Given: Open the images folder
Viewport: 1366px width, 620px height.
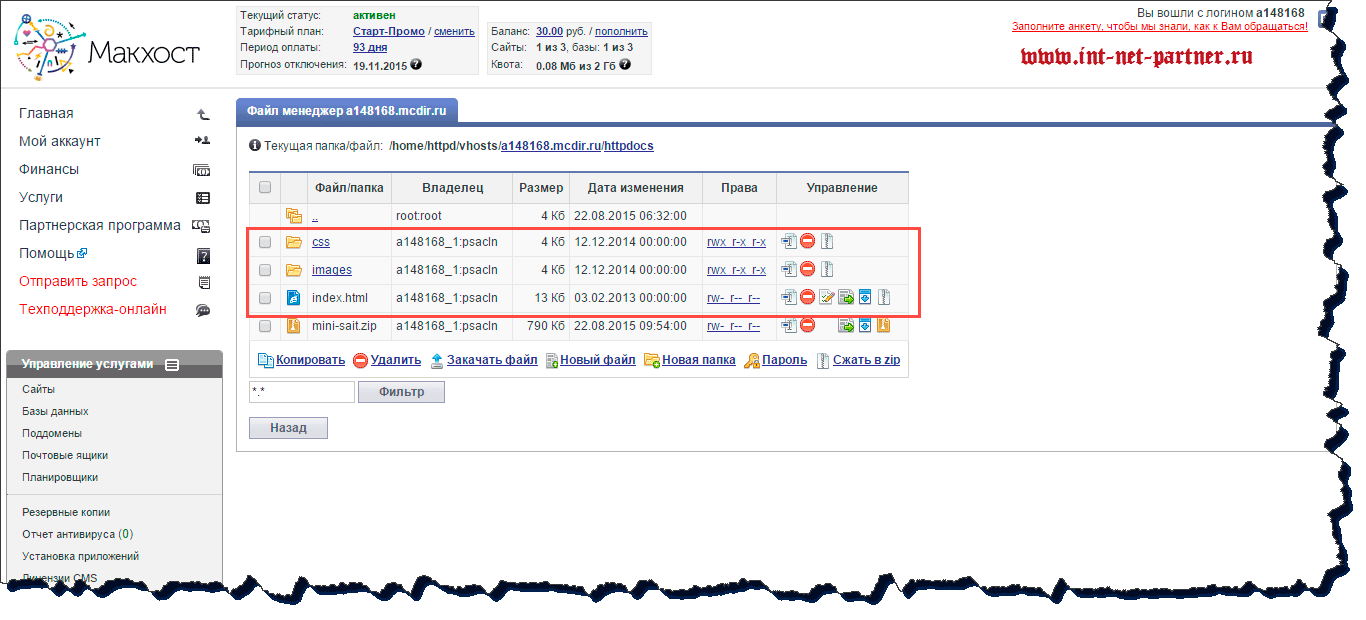Looking at the screenshot, I should (x=331, y=270).
